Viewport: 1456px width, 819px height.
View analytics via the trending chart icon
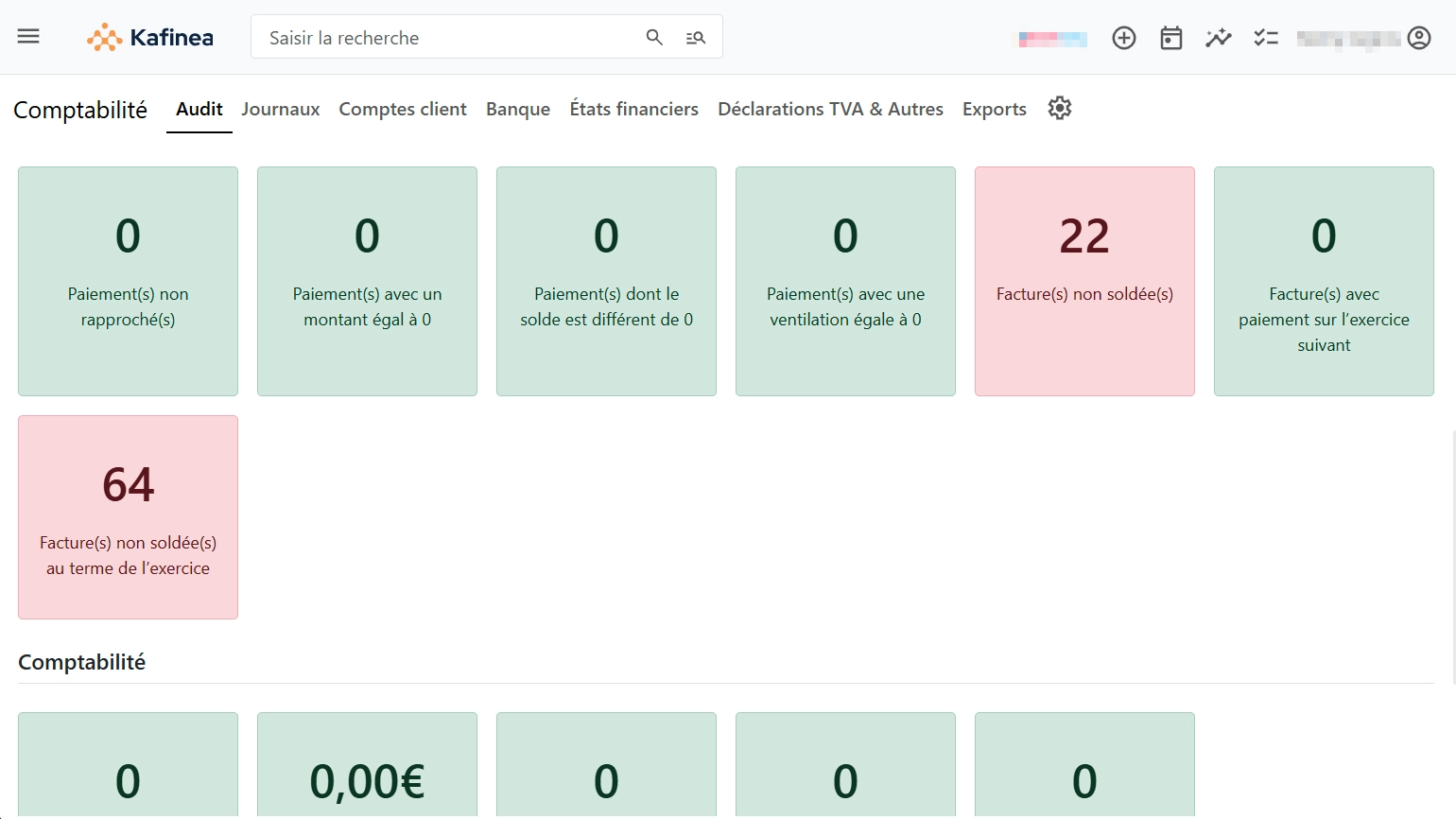[x=1218, y=37]
